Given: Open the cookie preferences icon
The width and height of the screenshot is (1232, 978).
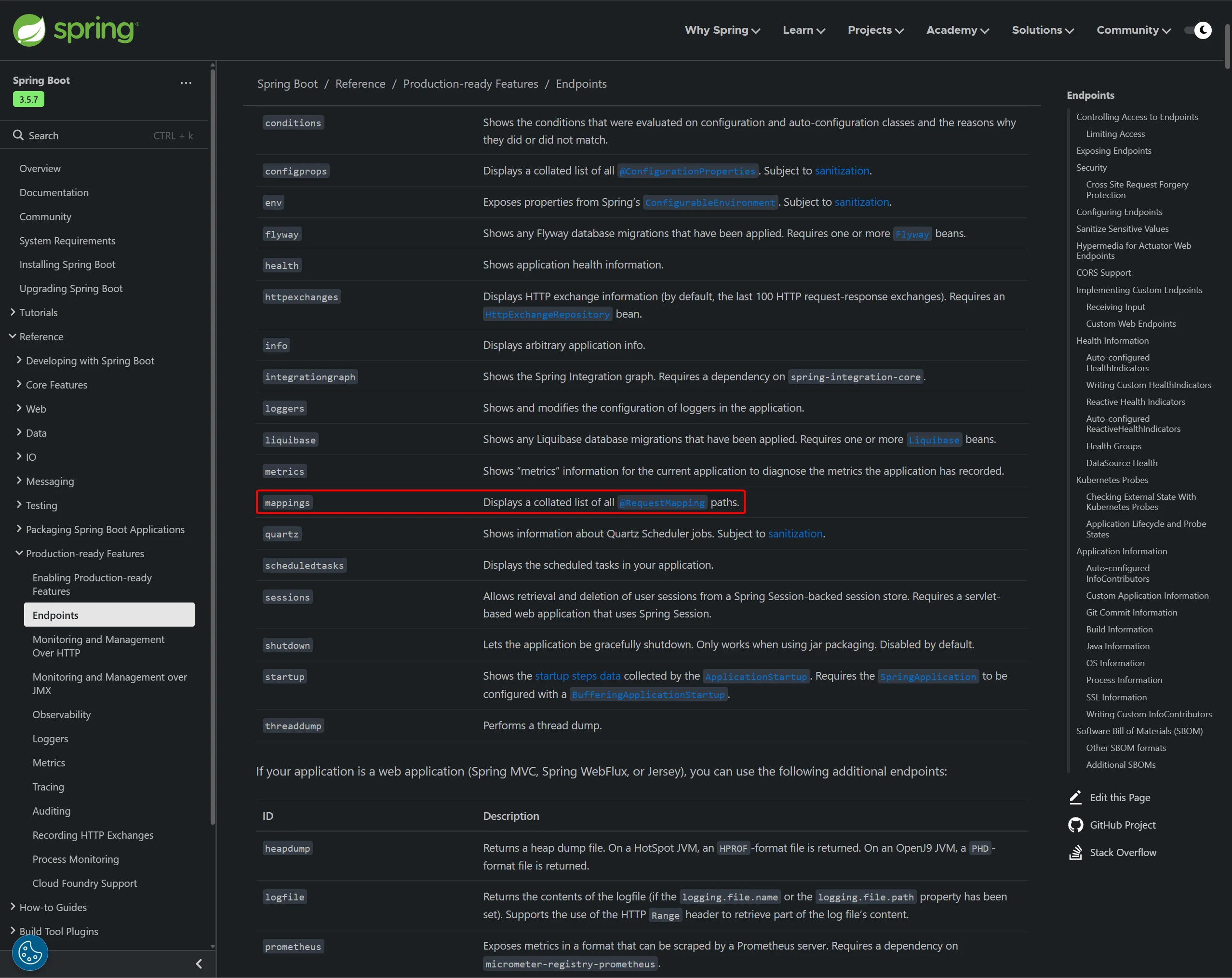Looking at the screenshot, I should (x=30, y=952).
